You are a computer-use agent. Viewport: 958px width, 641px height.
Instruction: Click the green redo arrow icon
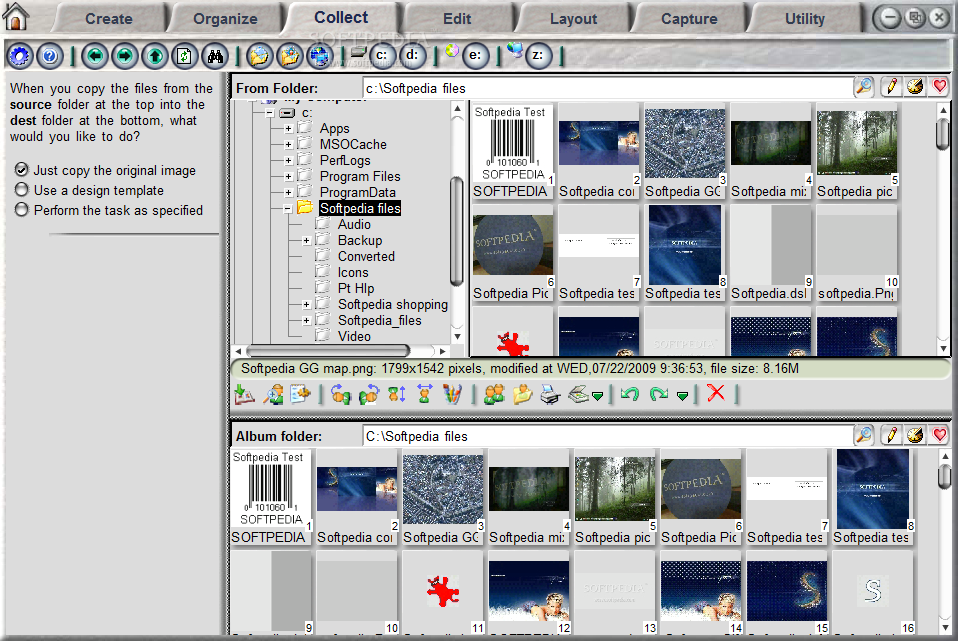click(x=659, y=394)
